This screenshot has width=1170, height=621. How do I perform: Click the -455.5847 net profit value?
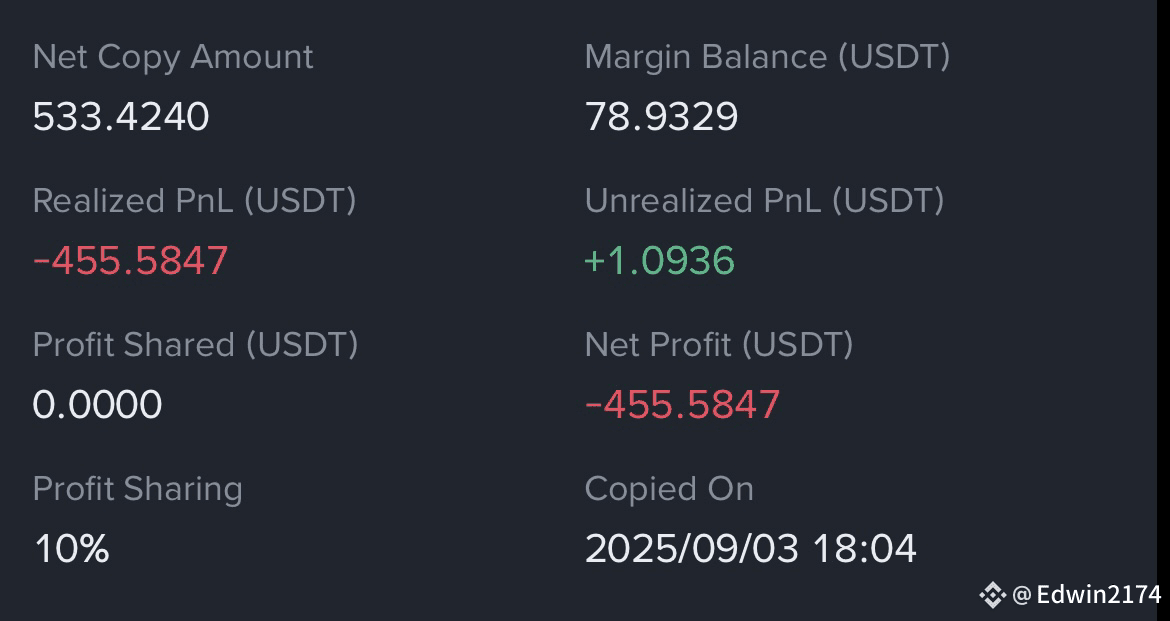coord(683,405)
